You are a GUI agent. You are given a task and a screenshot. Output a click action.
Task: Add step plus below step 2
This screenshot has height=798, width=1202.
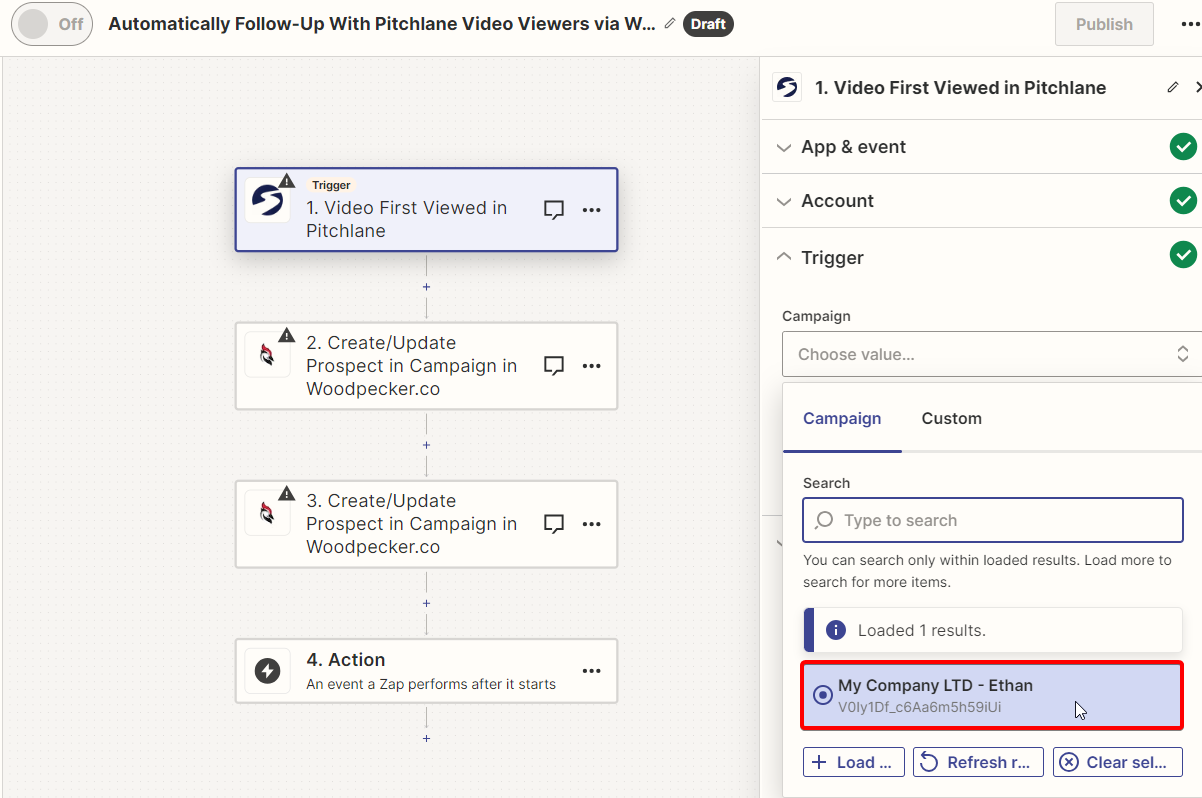(426, 445)
